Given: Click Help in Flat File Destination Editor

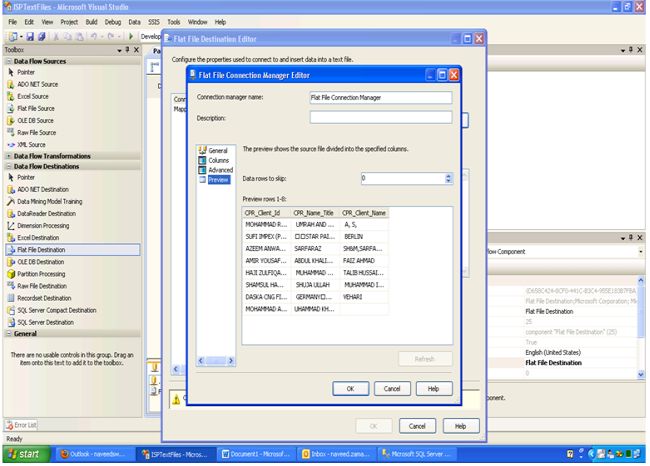Looking at the screenshot, I should pos(461,426).
